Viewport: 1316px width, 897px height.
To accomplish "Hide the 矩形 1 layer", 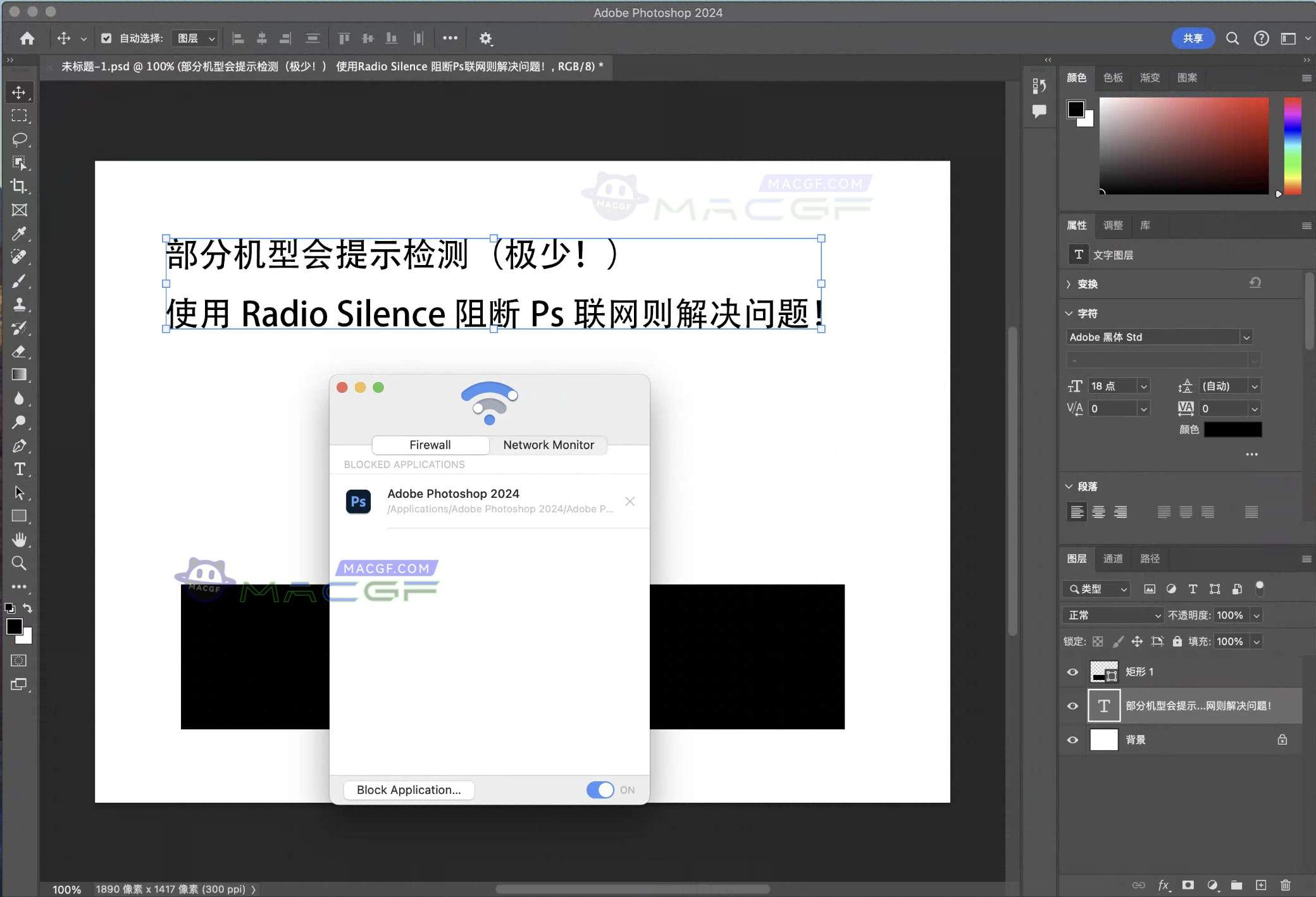I will point(1072,672).
